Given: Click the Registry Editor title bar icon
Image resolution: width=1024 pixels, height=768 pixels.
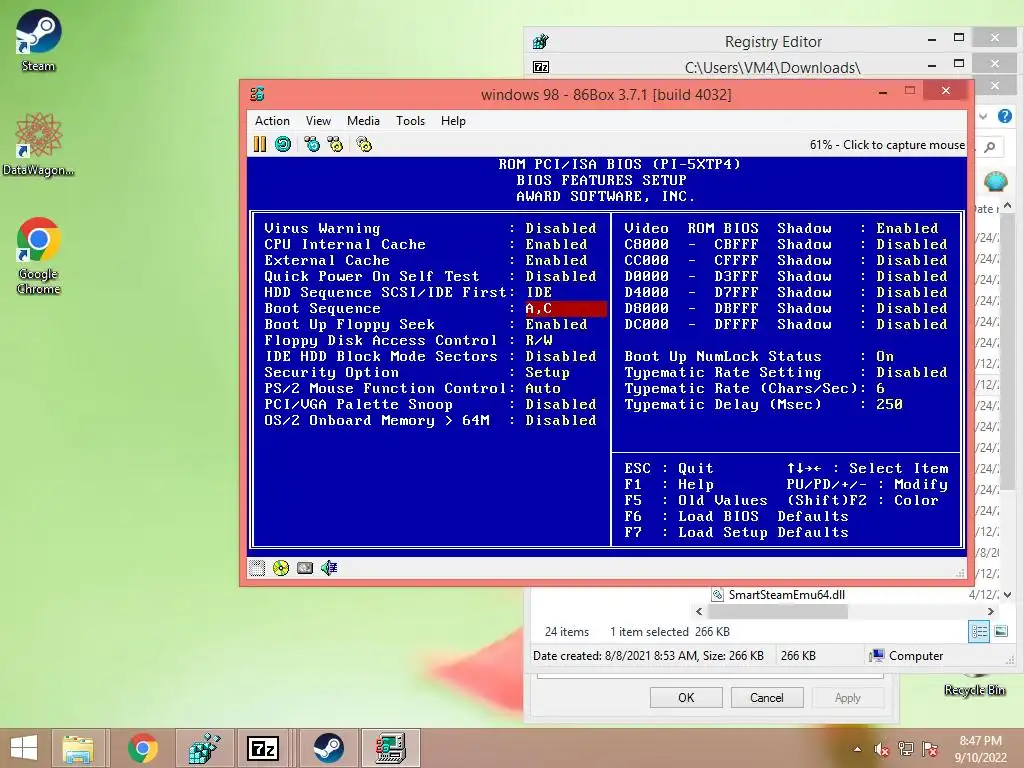Looking at the screenshot, I should pos(541,42).
